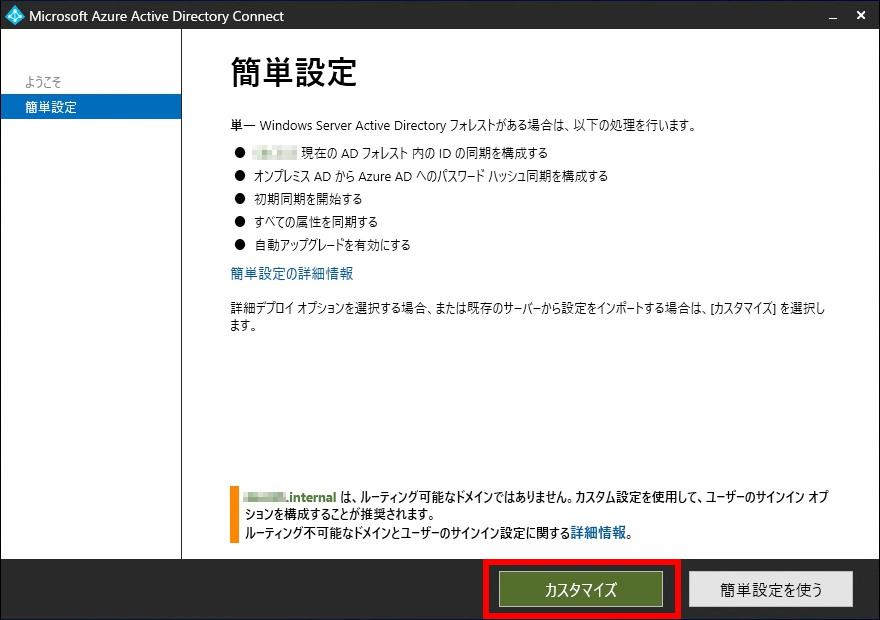The width and height of the screenshot is (880, 620).
Task: Click the 自動アップグレードを有効にする bullet text
Action: coord(332,245)
